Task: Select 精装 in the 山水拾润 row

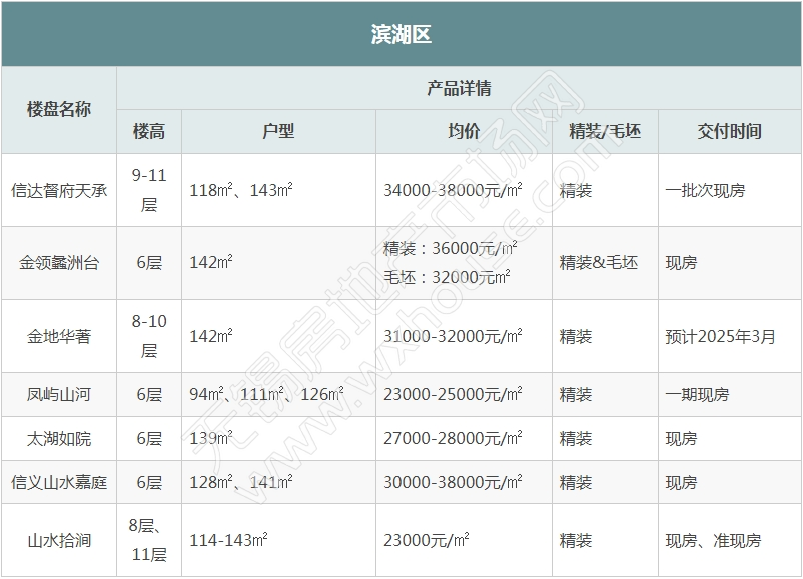Action: click(576, 541)
